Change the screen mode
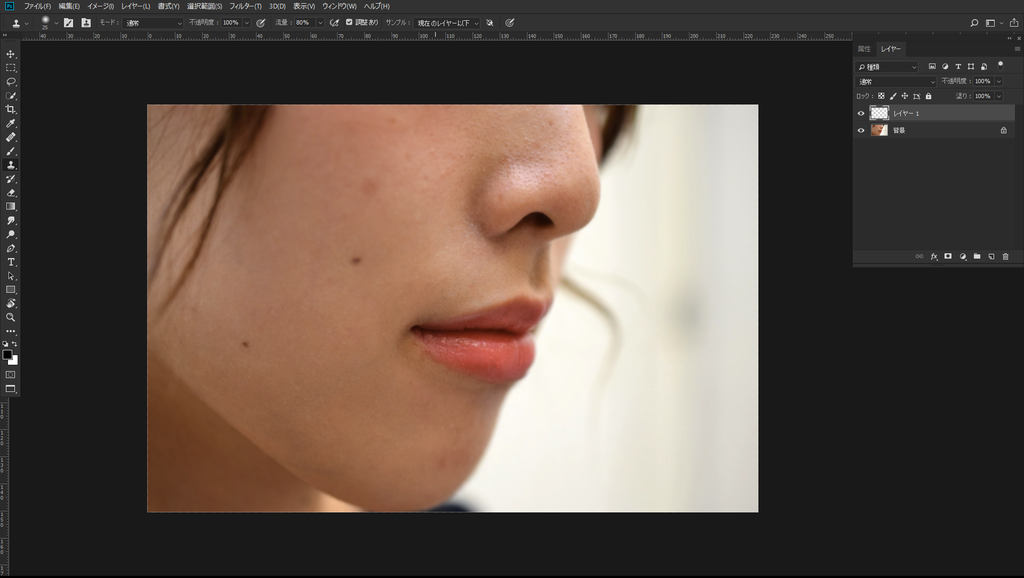 click(10, 389)
